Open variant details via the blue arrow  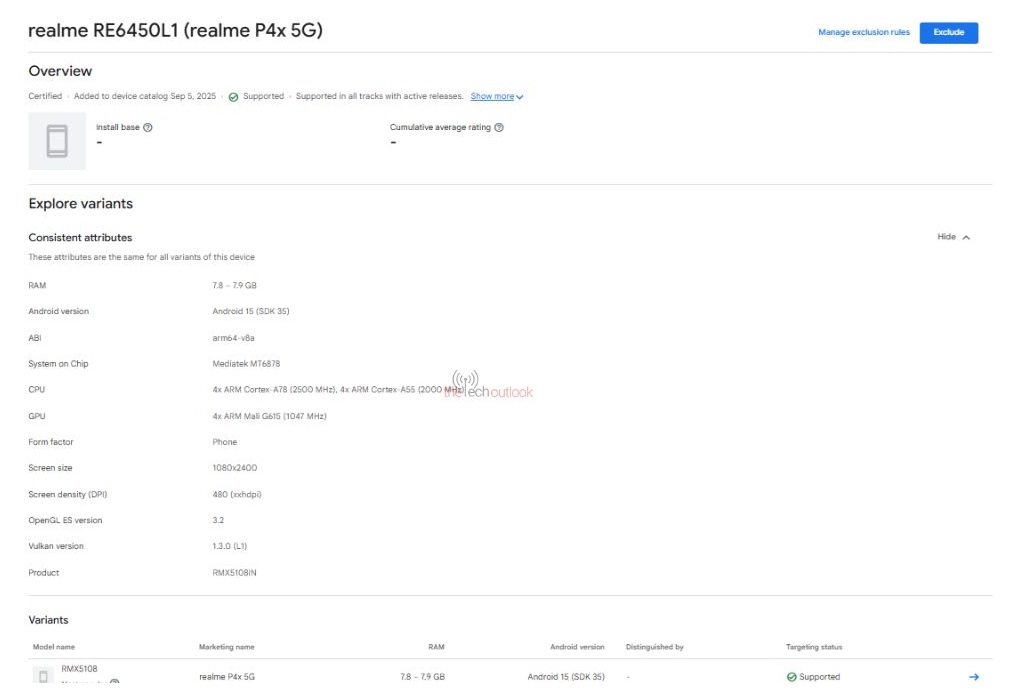[x=973, y=675]
